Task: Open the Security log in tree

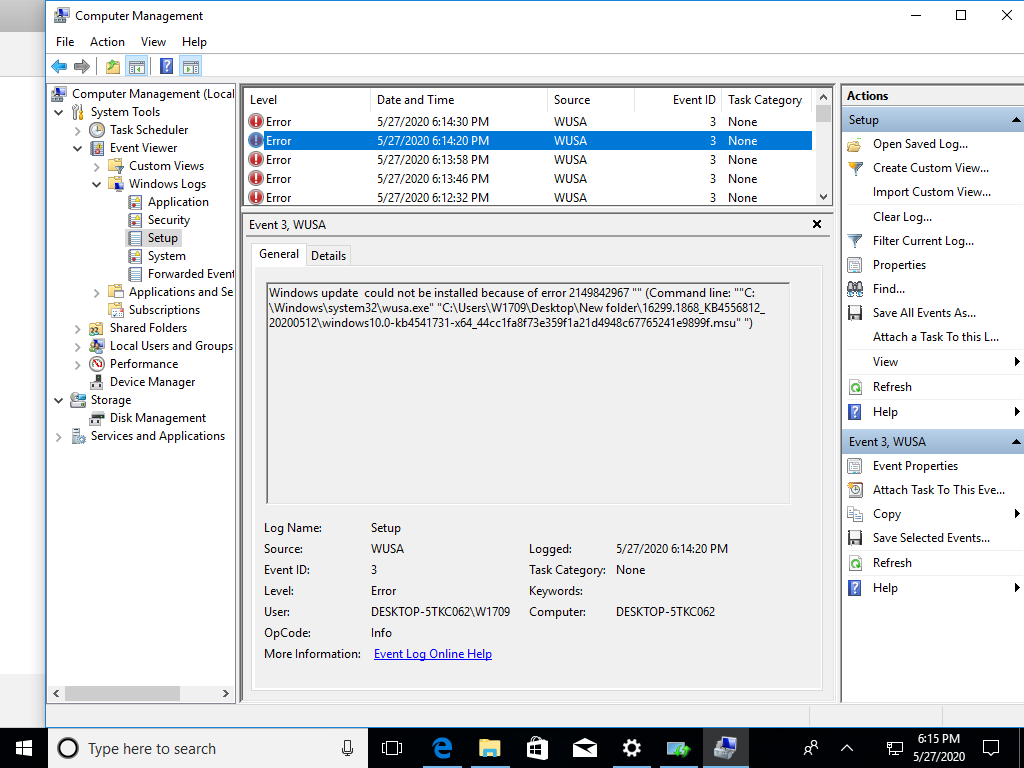Action: coord(168,220)
